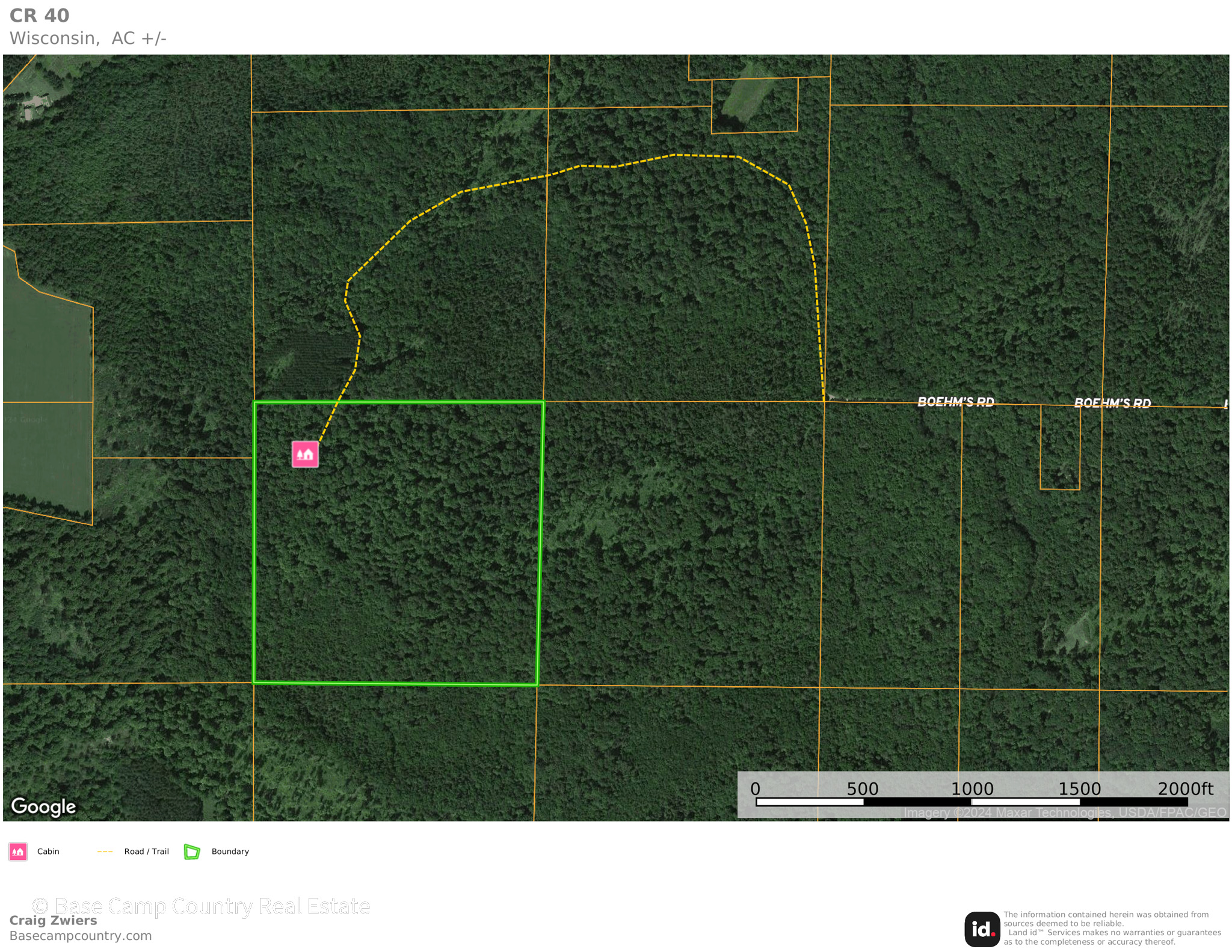Click the green Boundary legend icon
This screenshot has height=952, width=1232.
(192, 852)
